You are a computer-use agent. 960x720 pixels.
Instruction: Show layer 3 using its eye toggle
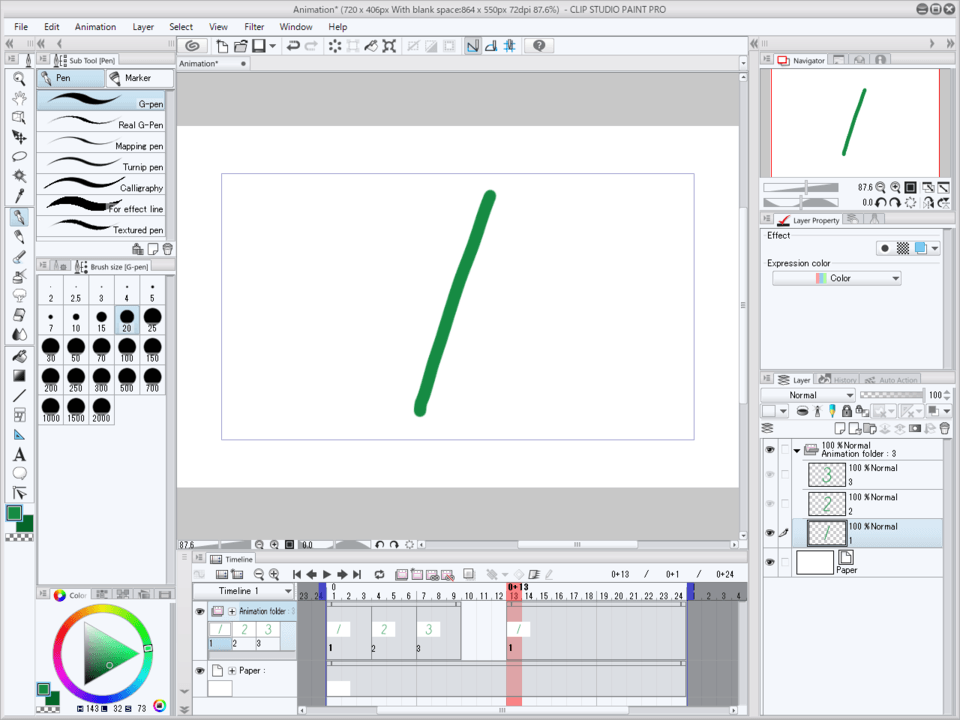pos(770,474)
